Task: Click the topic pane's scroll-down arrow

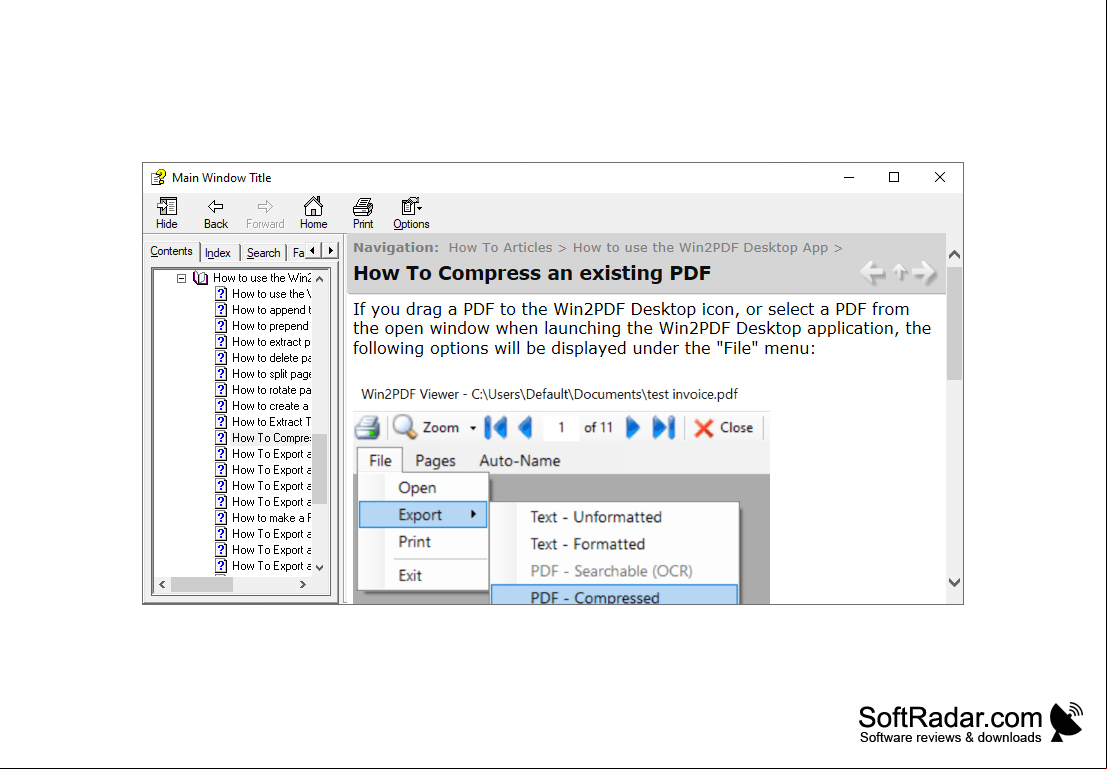Action: pyautogui.click(x=955, y=583)
